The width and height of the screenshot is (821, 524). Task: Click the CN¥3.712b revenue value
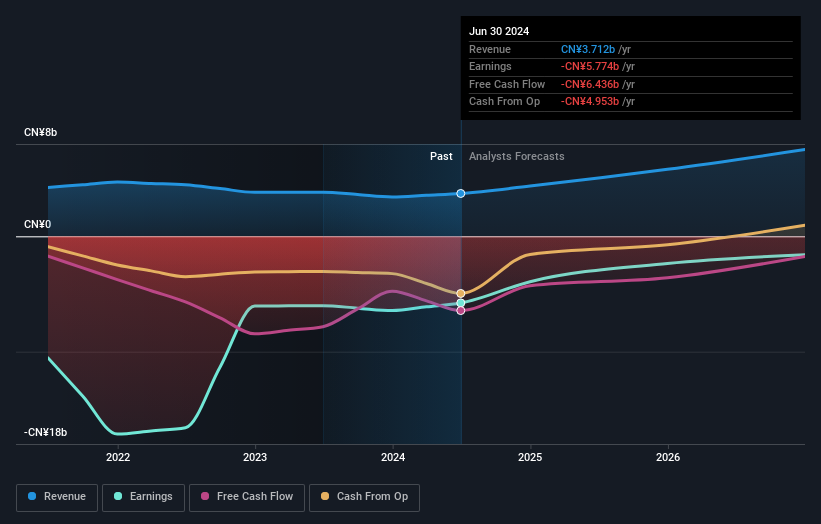coord(588,49)
